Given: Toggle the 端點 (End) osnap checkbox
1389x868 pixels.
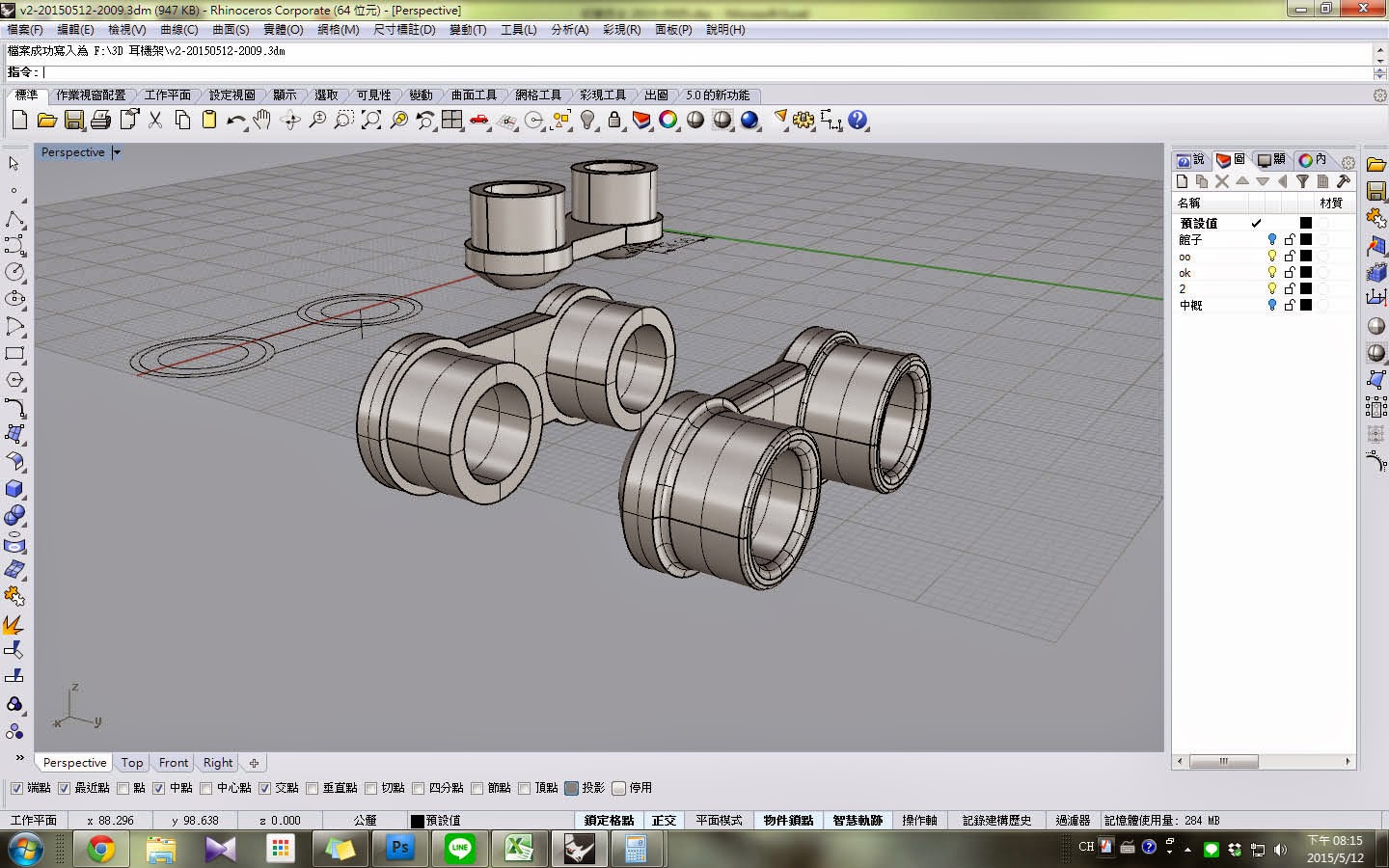Looking at the screenshot, I should (x=16, y=788).
